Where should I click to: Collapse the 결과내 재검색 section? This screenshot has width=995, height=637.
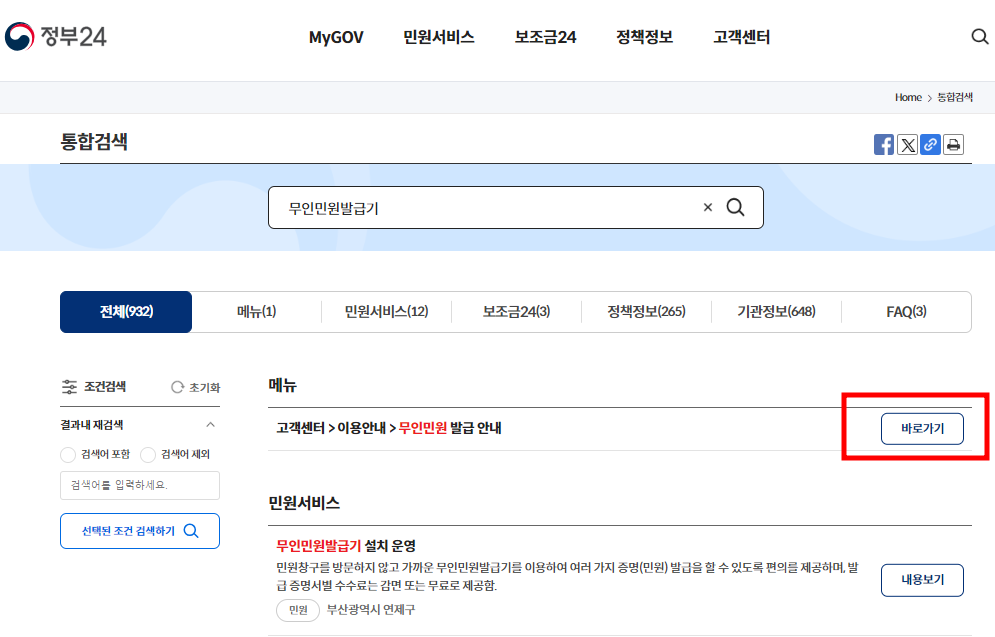click(x=211, y=423)
